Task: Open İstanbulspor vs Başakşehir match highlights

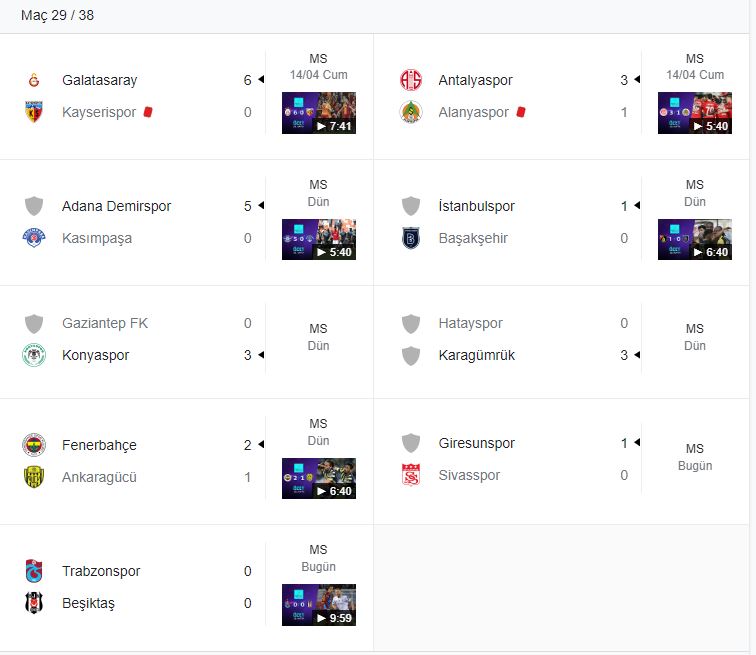Action: [695, 239]
